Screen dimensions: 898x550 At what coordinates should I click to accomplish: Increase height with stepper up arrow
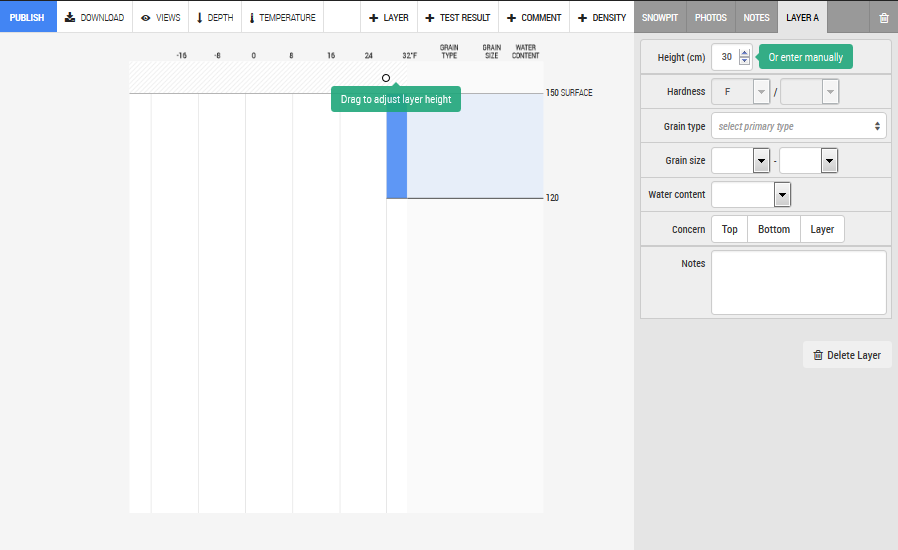coord(745,53)
